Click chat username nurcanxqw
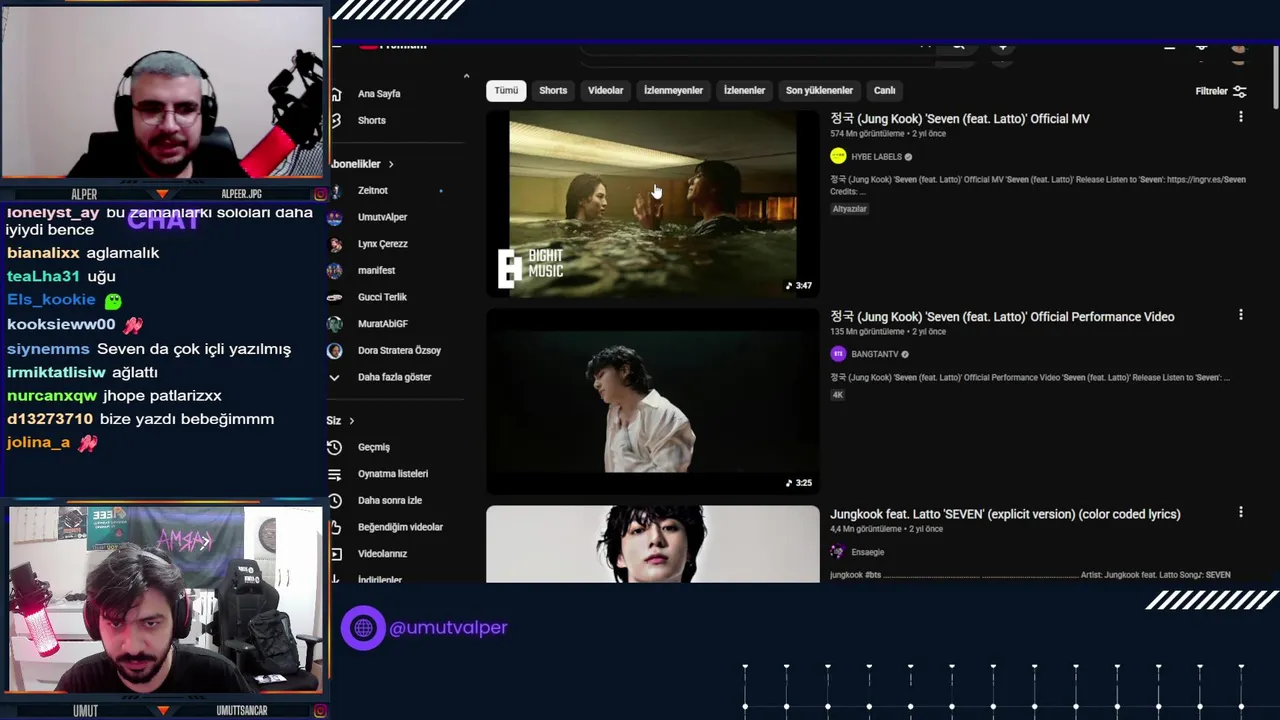The height and width of the screenshot is (720, 1280). click(x=52, y=396)
